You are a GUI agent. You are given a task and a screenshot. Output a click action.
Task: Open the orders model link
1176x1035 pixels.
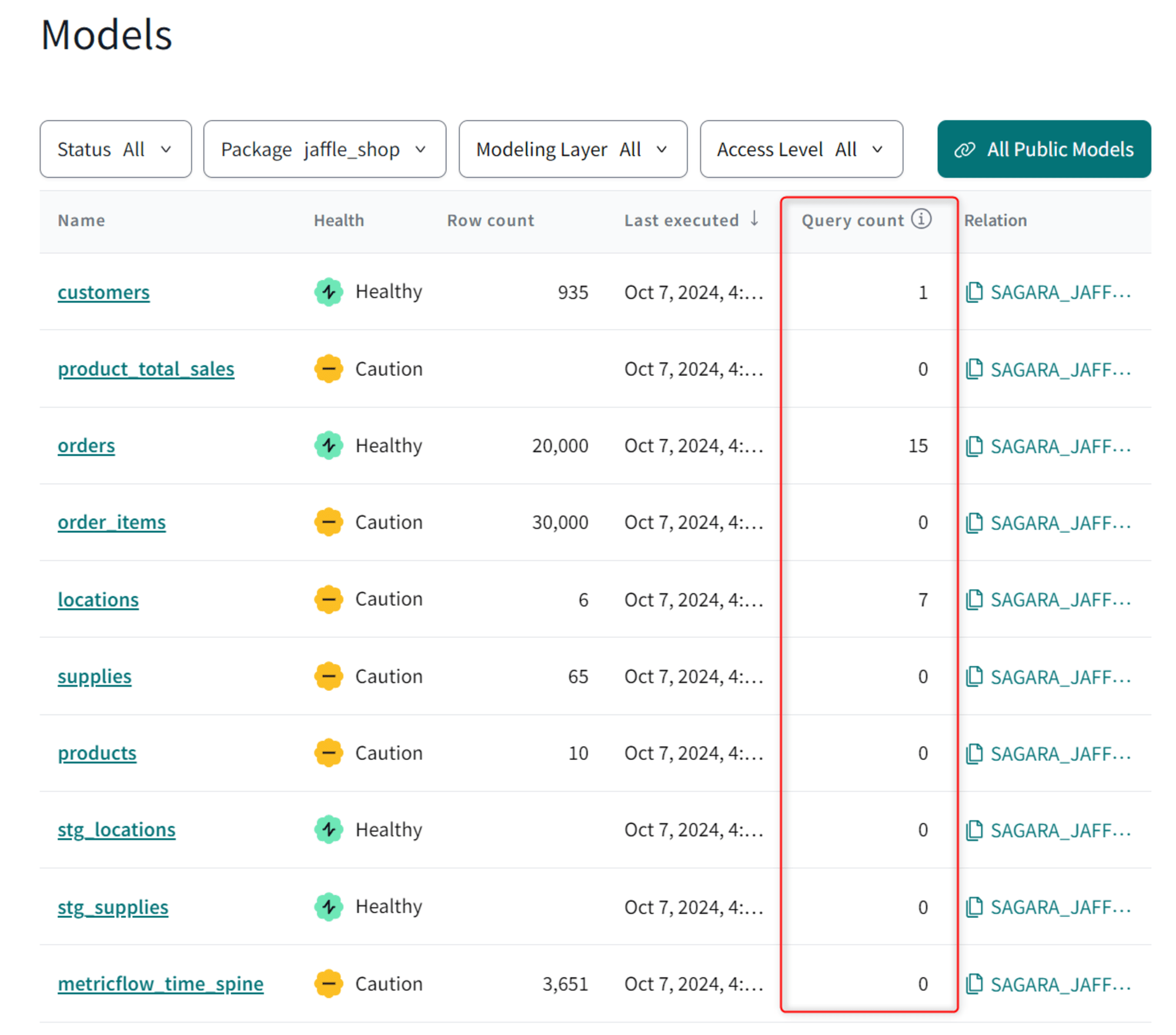click(x=86, y=446)
